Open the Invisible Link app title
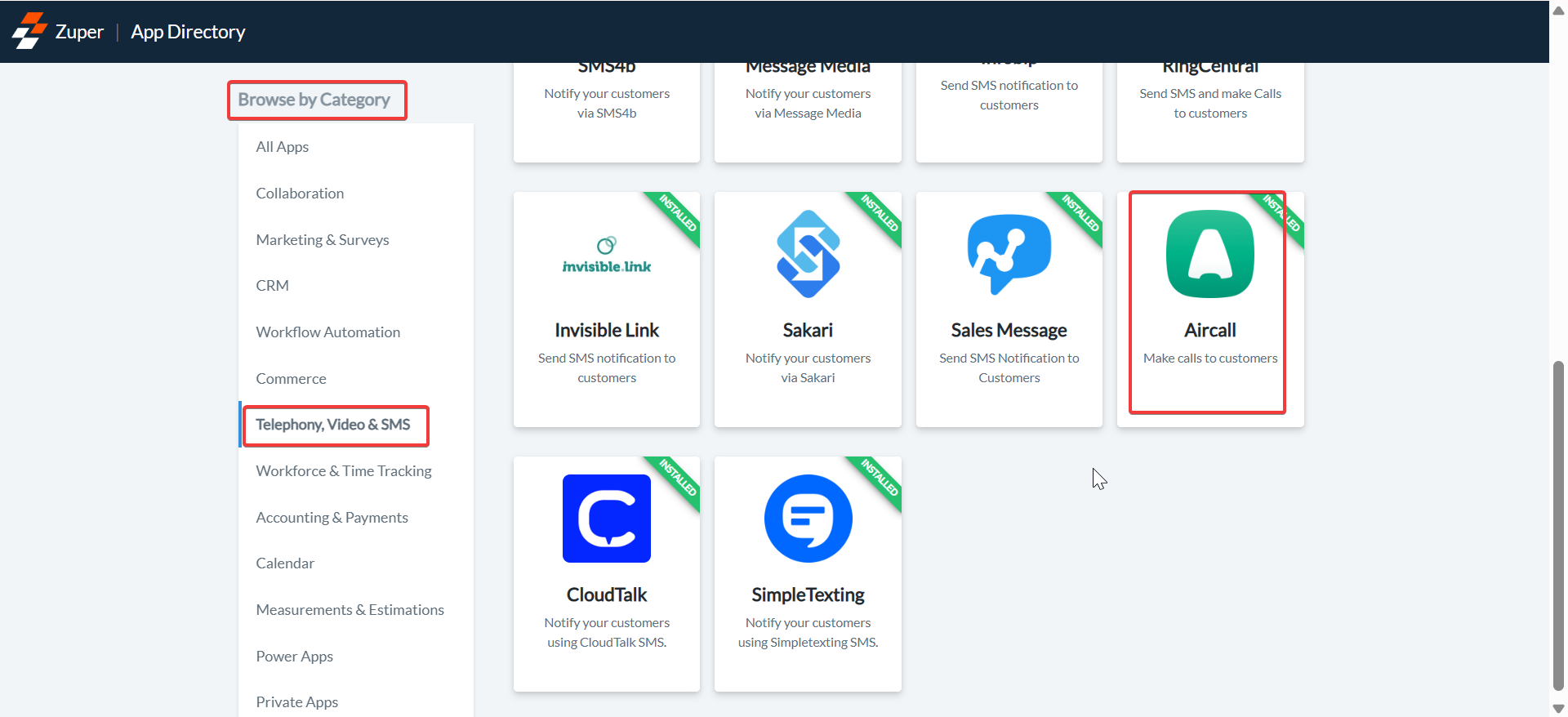 pos(607,330)
